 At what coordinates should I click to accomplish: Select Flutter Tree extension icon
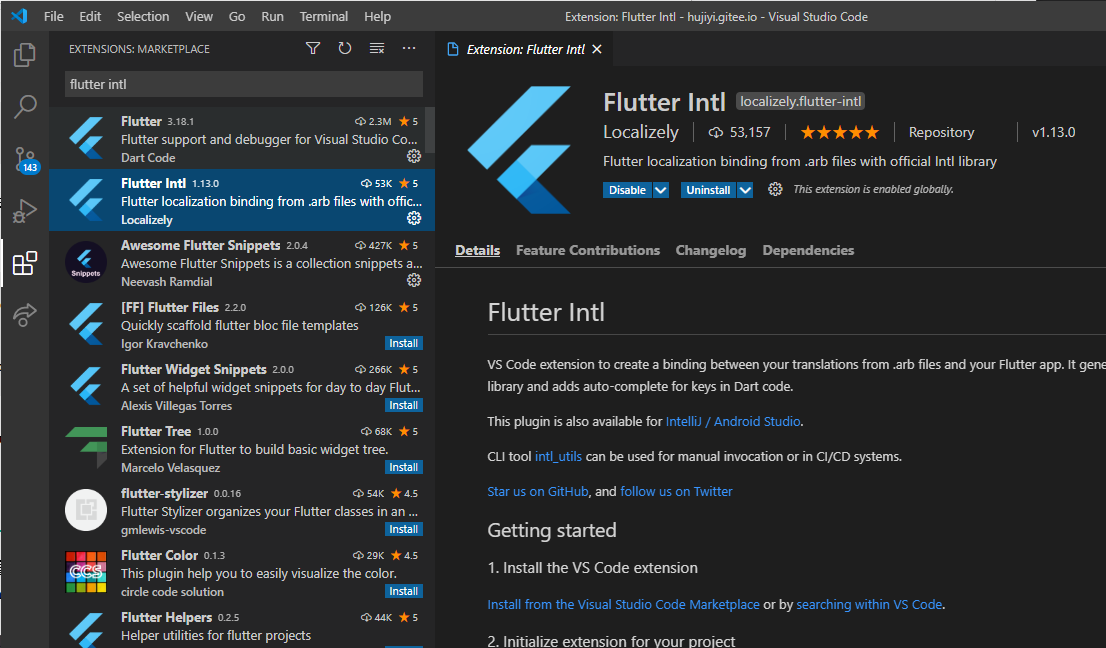point(86,448)
